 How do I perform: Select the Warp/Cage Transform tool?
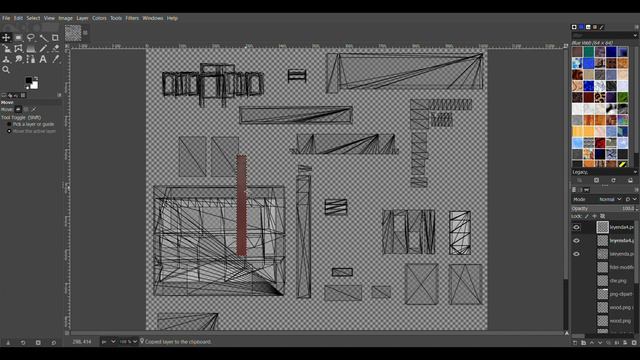pos(18,48)
